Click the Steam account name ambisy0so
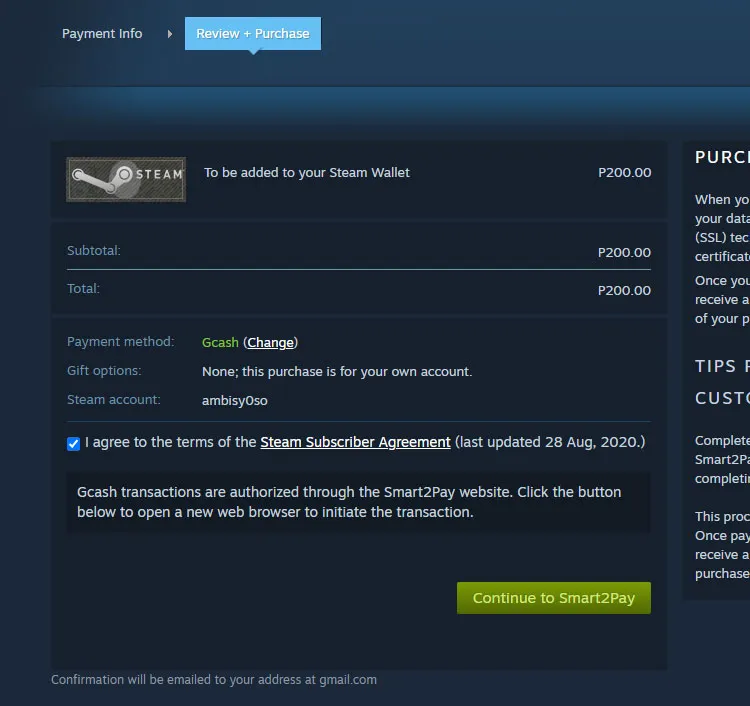 tap(235, 400)
